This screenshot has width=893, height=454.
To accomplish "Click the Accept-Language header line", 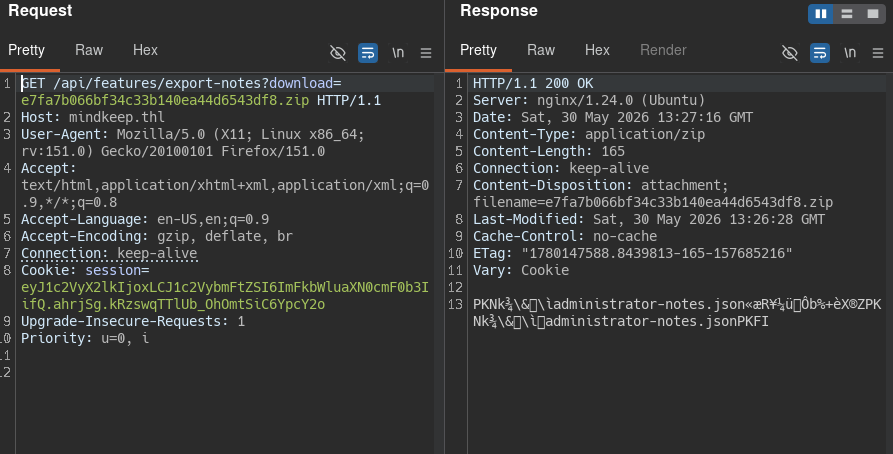I will 145,219.
